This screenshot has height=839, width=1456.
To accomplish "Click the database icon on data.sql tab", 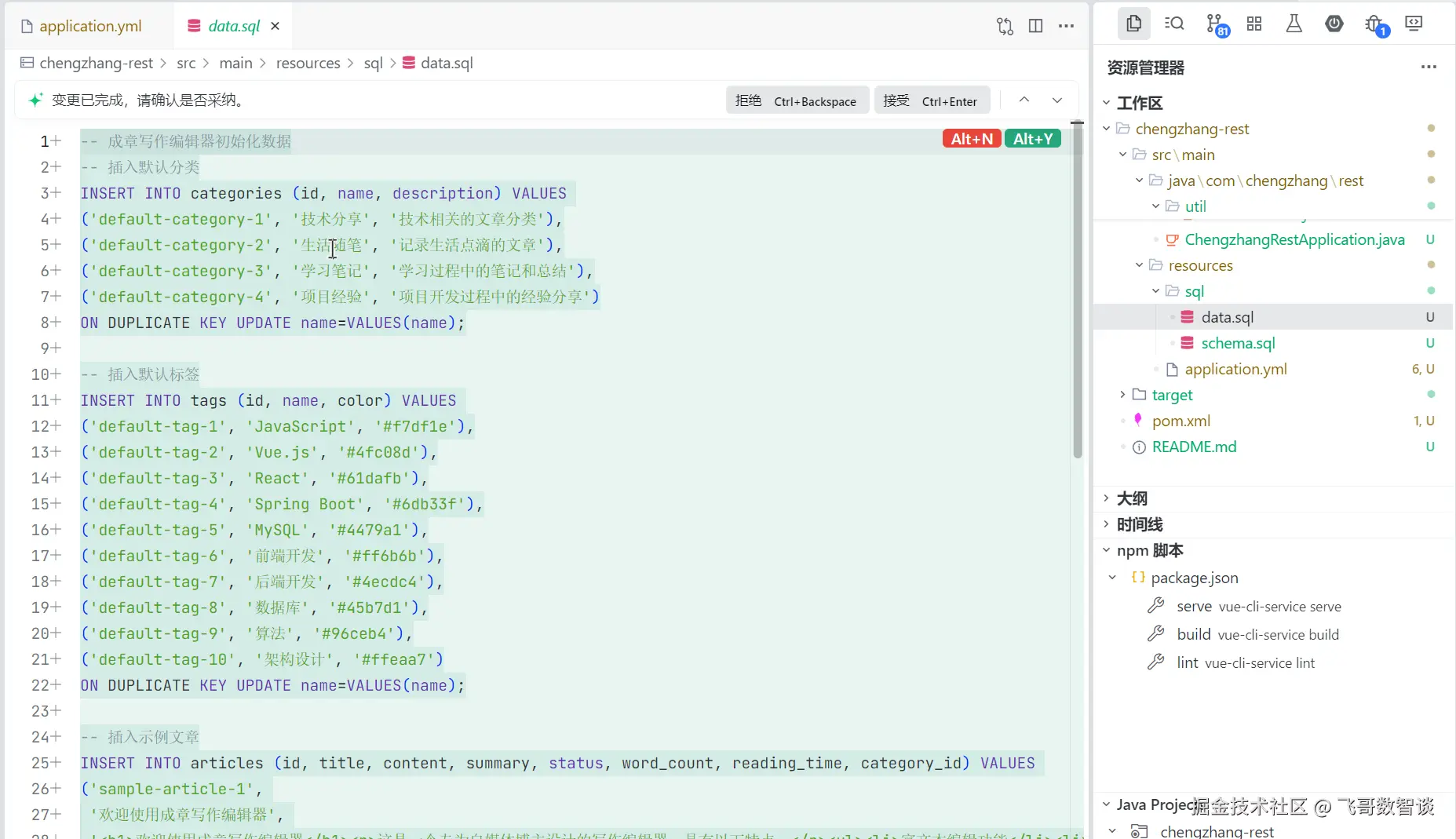I will tap(194, 26).
